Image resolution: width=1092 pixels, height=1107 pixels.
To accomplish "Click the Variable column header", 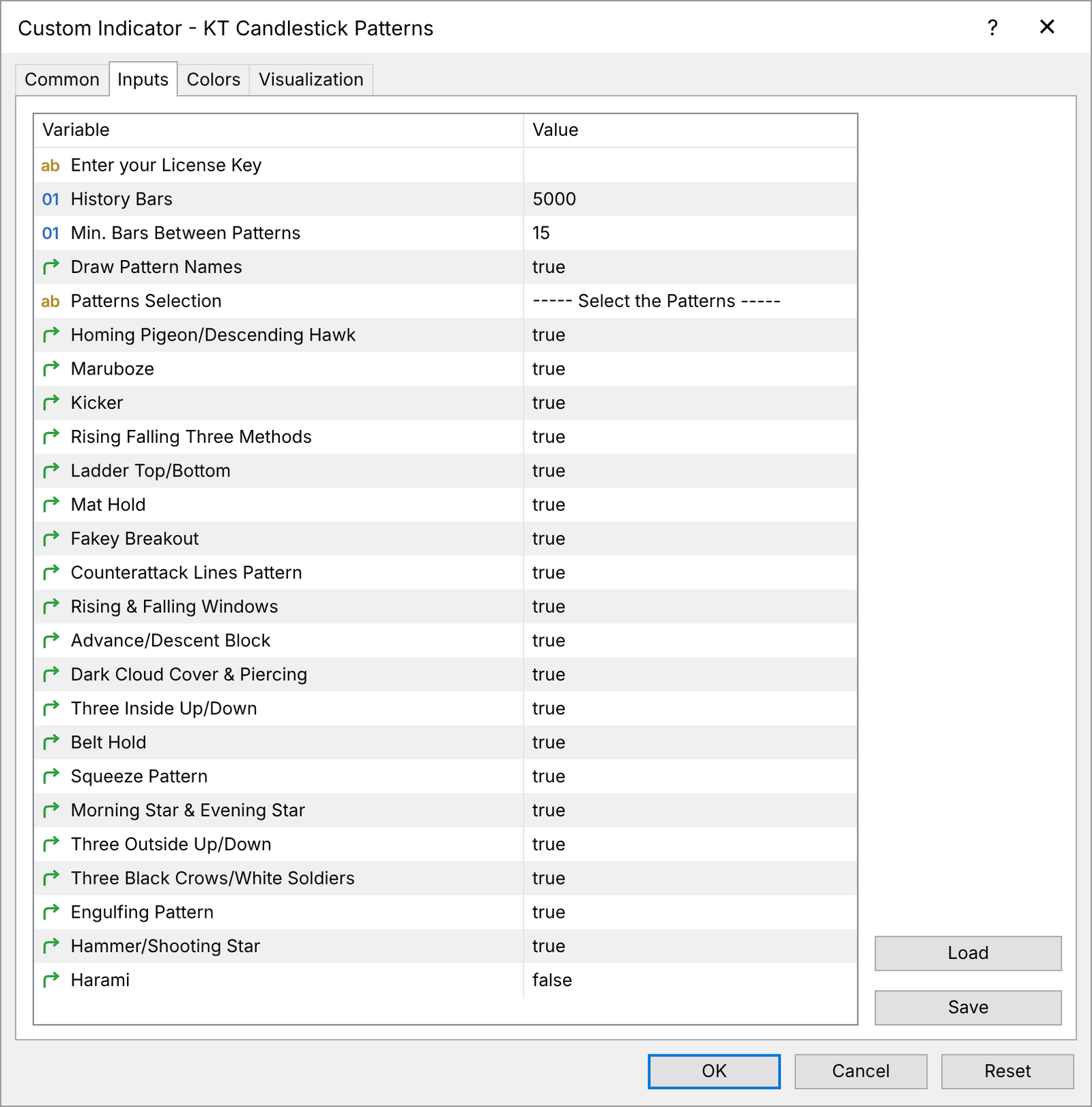I will pyautogui.click(x=278, y=130).
